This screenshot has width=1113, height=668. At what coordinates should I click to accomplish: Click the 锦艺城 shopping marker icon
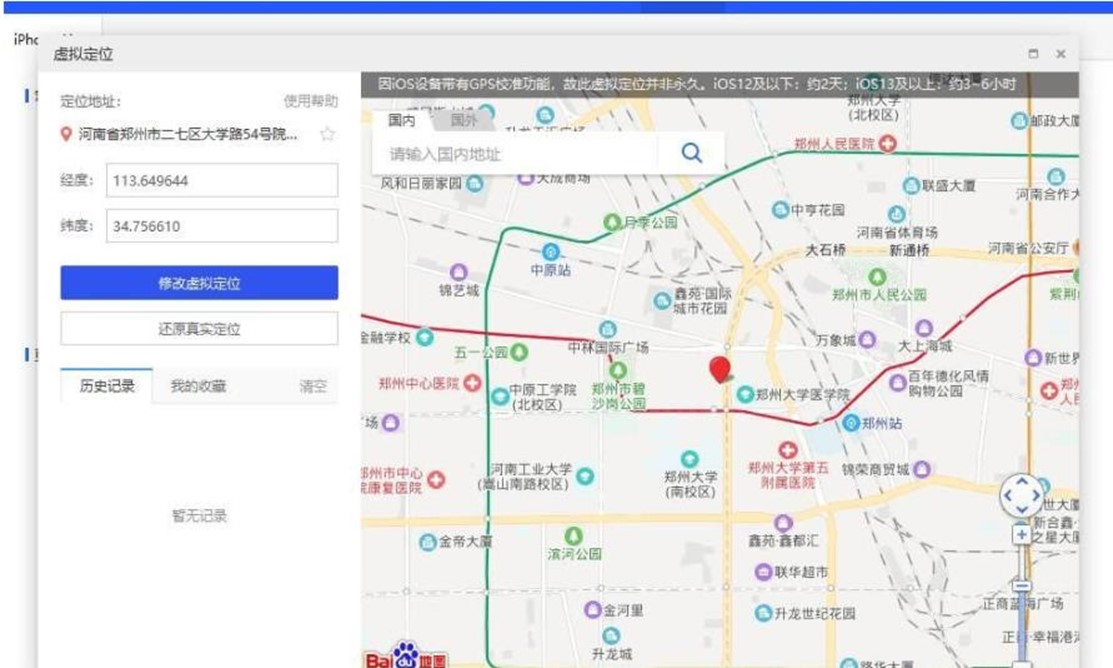tap(459, 272)
